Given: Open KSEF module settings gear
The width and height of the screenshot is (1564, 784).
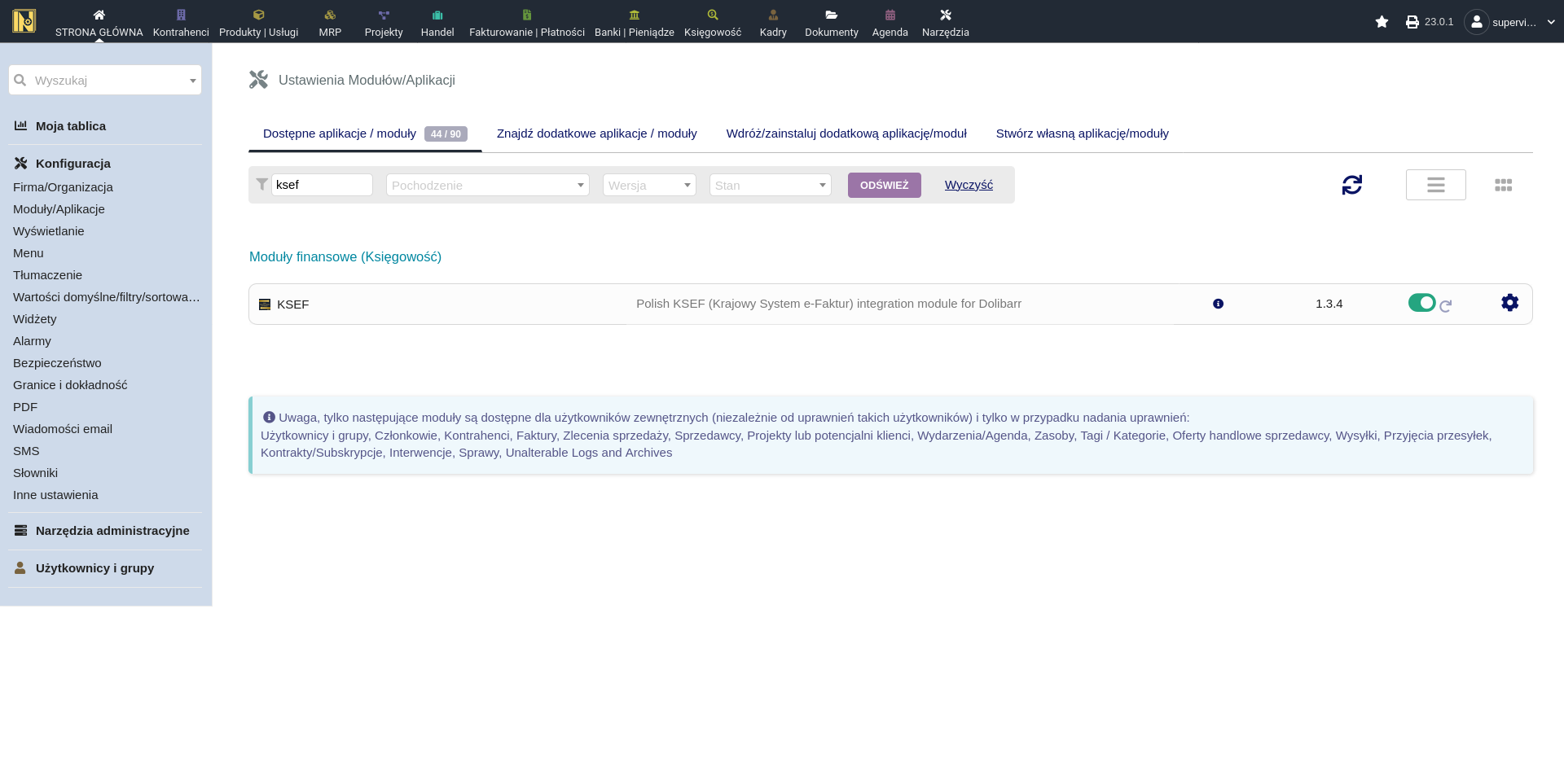Looking at the screenshot, I should 1509,303.
